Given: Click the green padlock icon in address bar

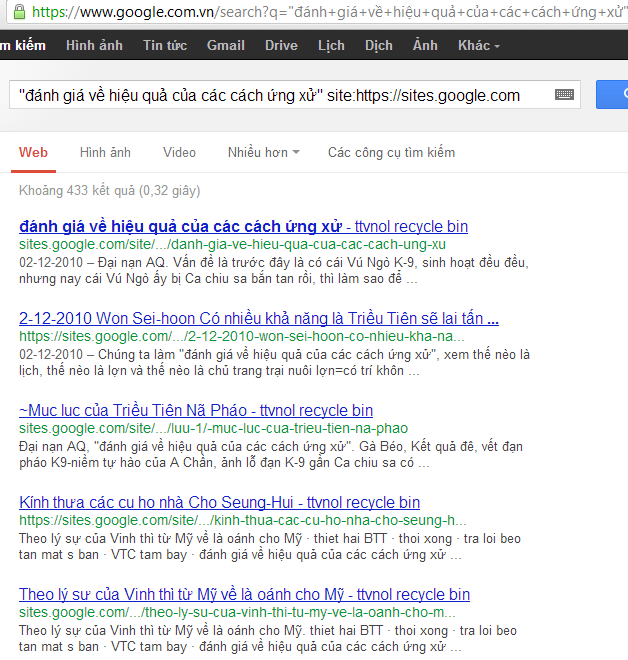Looking at the screenshot, I should pyautogui.click(x=19, y=12).
